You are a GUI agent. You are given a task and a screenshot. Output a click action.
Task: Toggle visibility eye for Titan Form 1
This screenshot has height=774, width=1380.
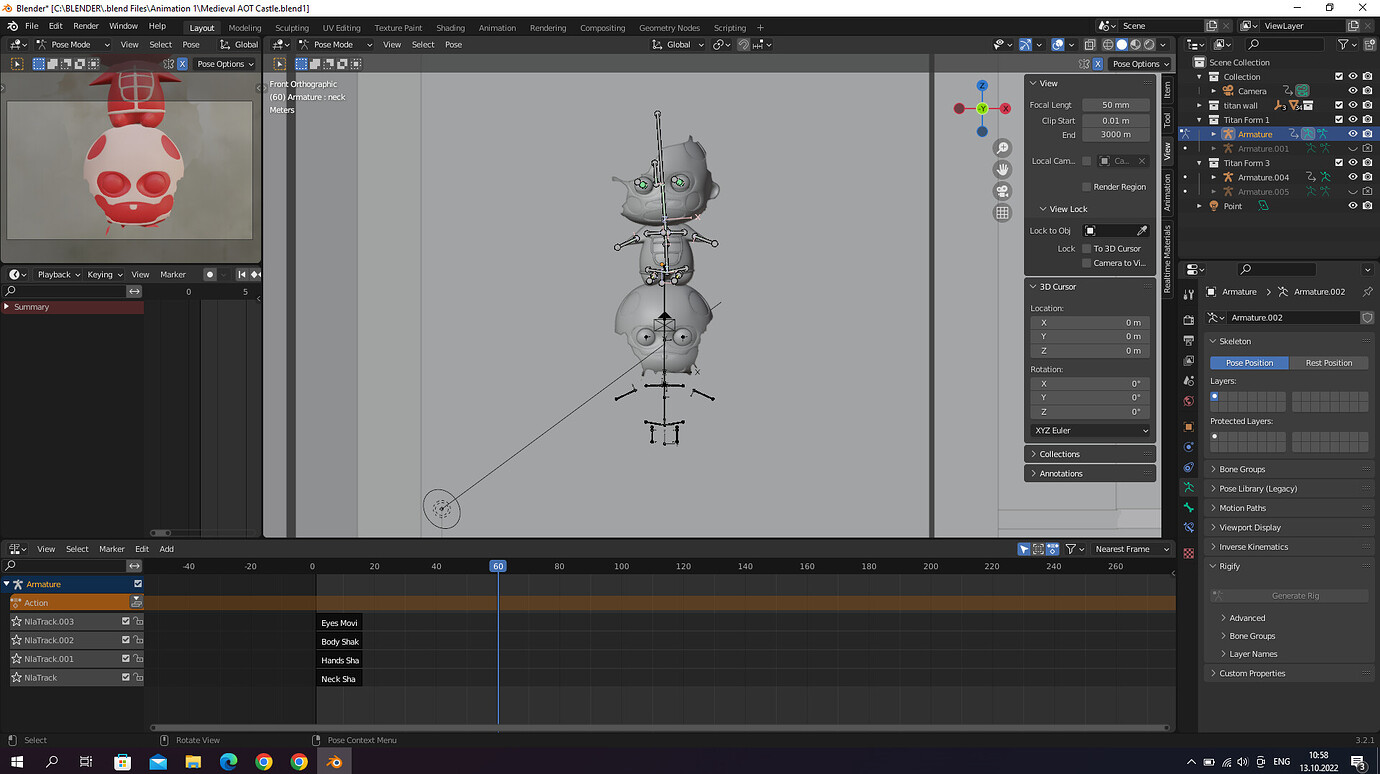tap(1353, 119)
